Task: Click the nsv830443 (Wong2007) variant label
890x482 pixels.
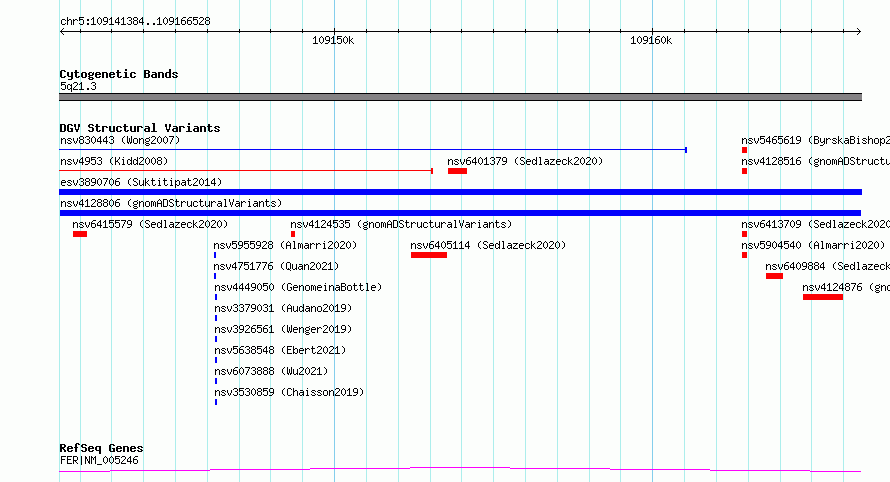Action: (120, 140)
